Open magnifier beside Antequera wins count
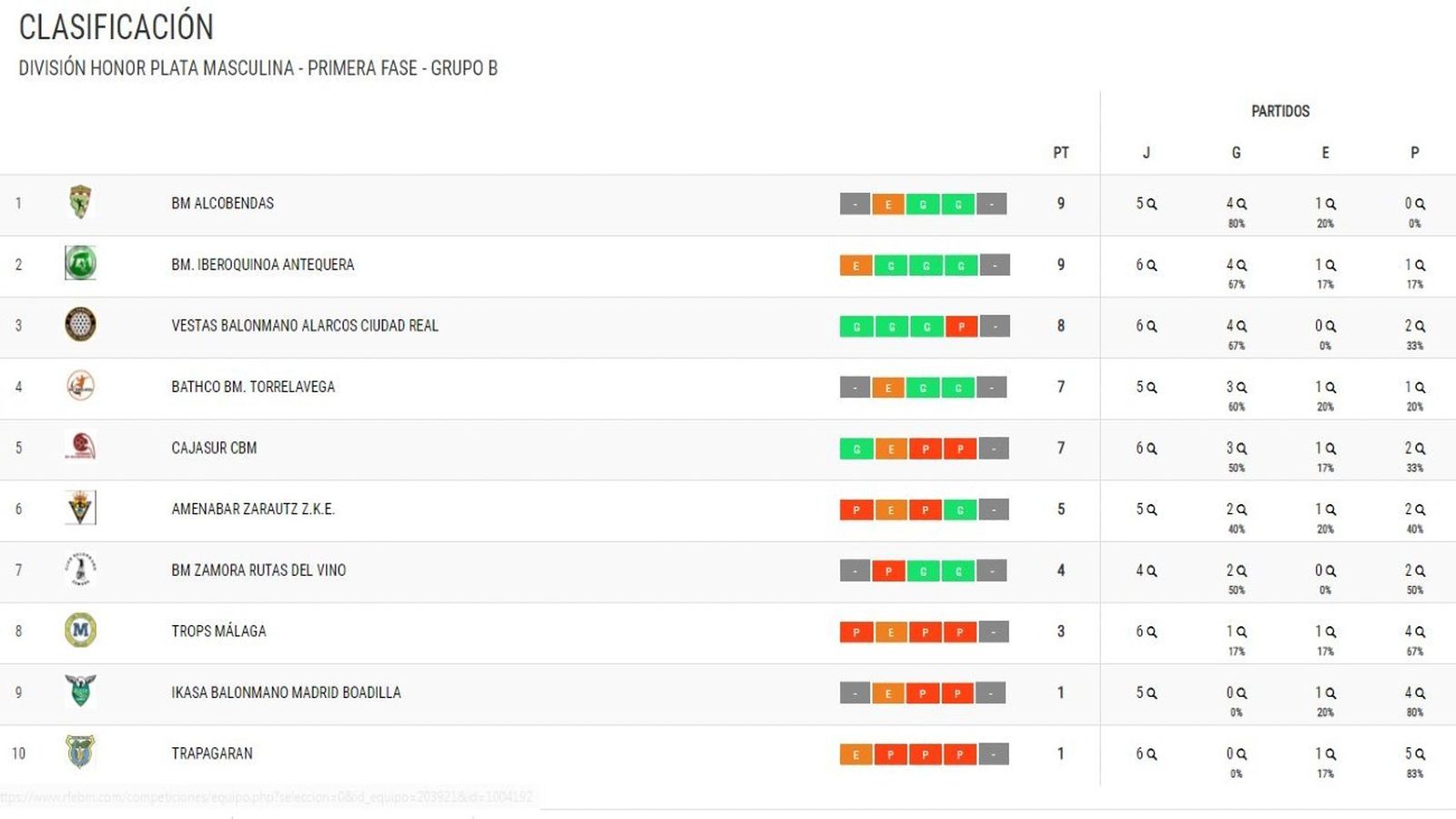 click(1241, 265)
